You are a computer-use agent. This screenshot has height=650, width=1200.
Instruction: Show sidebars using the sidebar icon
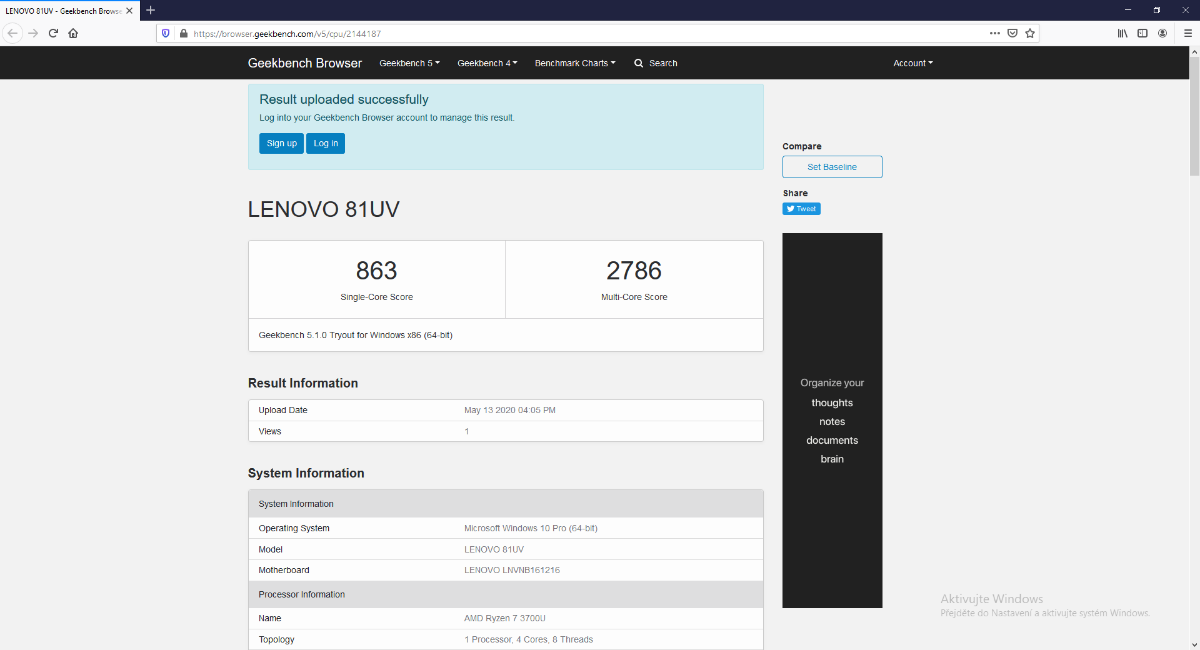coord(1143,33)
